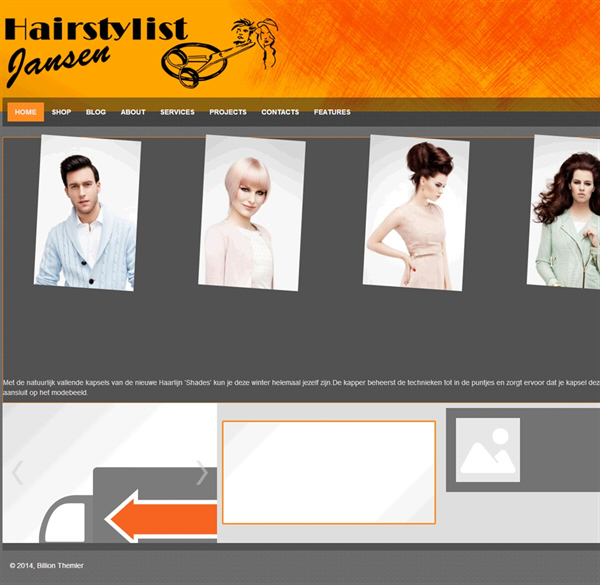This screenshot has width=600, height=585.
Task: Open the Services menu item
Action: pyautogui.click(x=177, y=112)
